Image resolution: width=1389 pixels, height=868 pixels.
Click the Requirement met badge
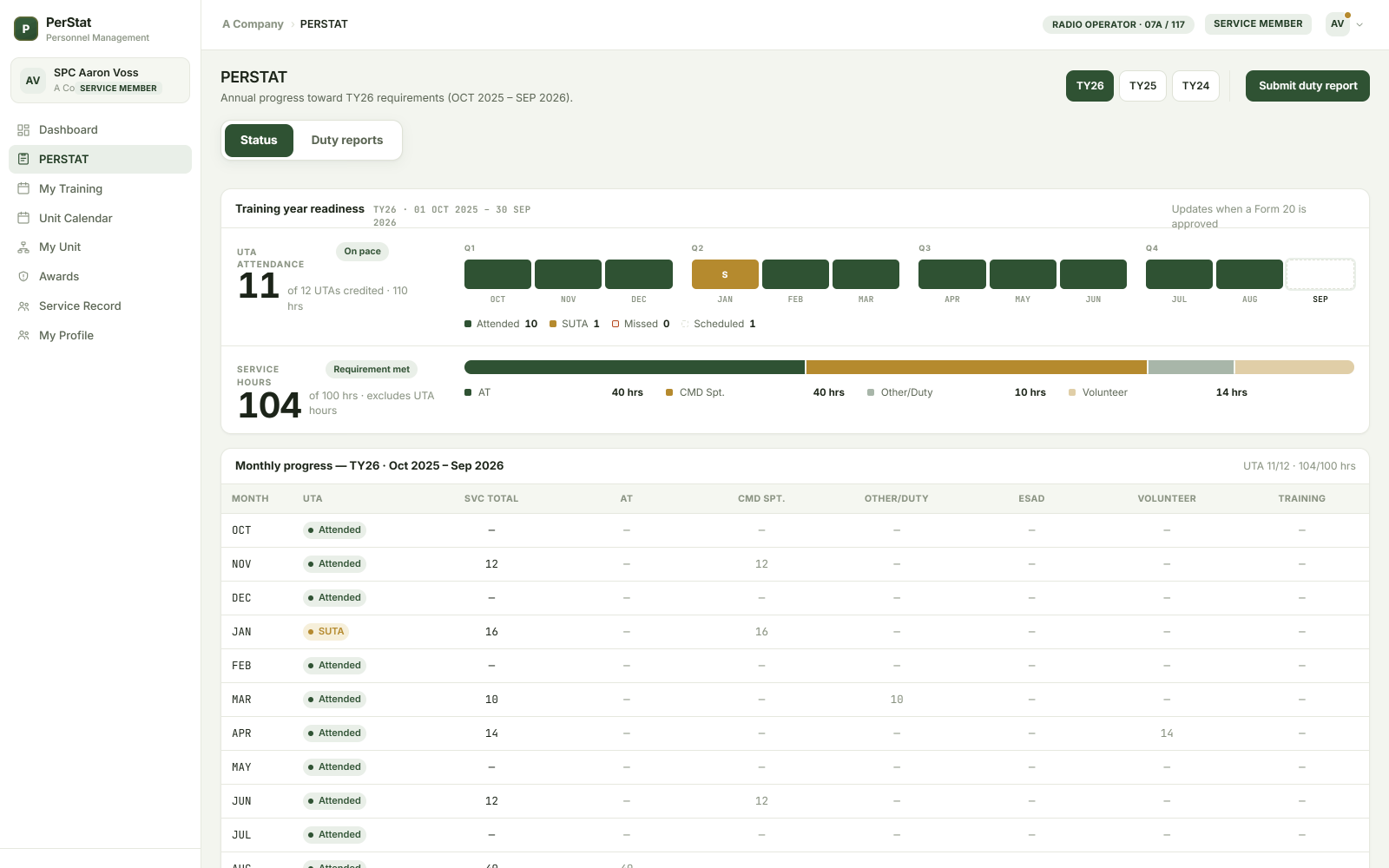tap(372, 370)
